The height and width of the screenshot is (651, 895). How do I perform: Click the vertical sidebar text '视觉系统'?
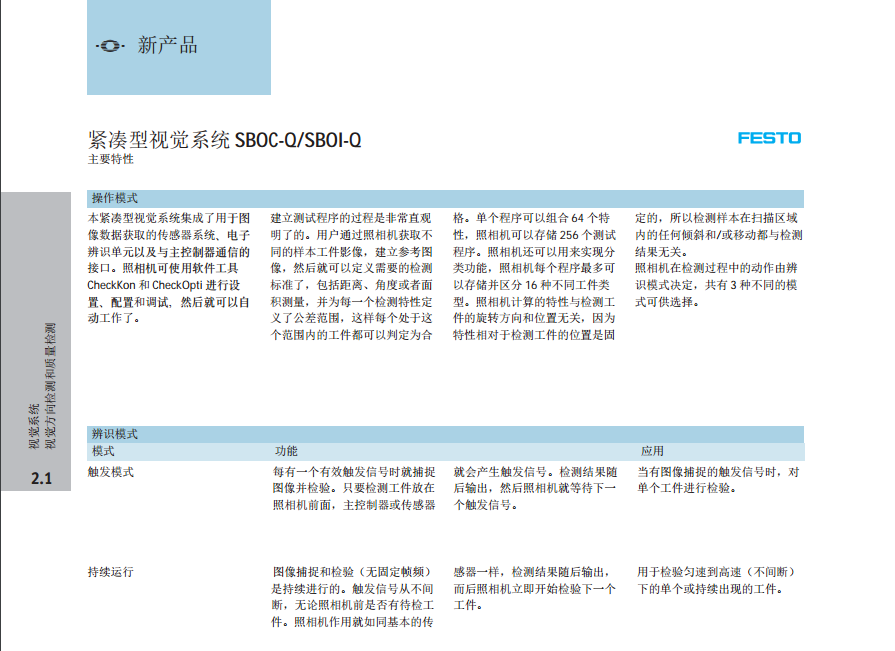[34, 426]
